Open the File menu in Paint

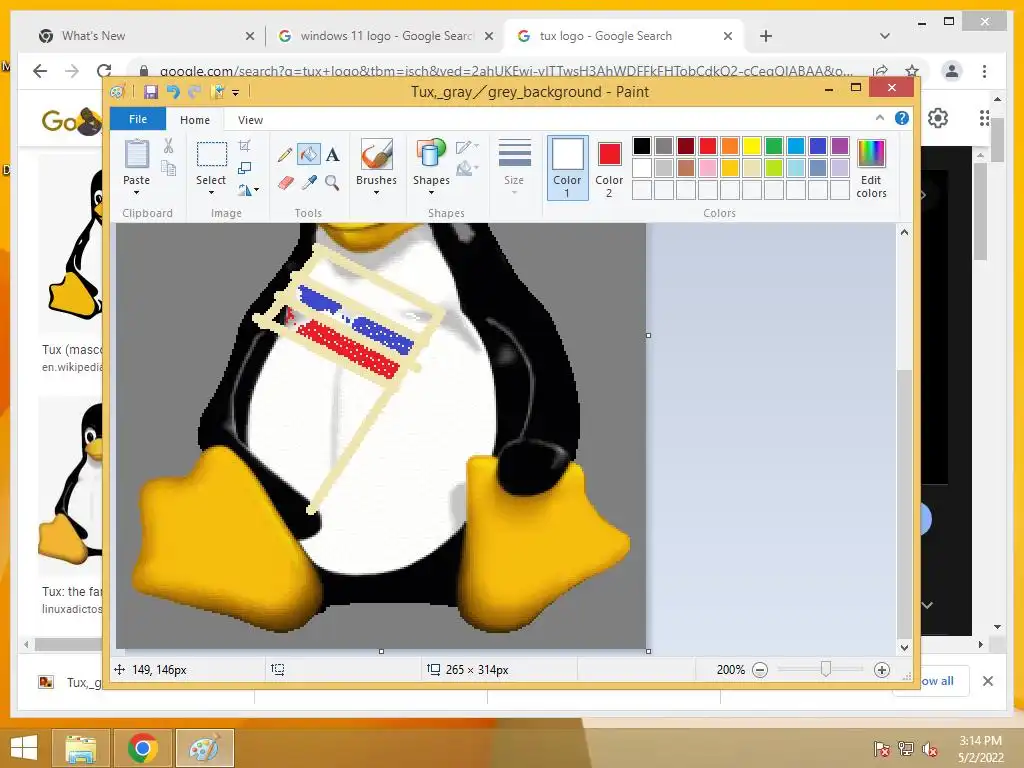tap(138, 119)
